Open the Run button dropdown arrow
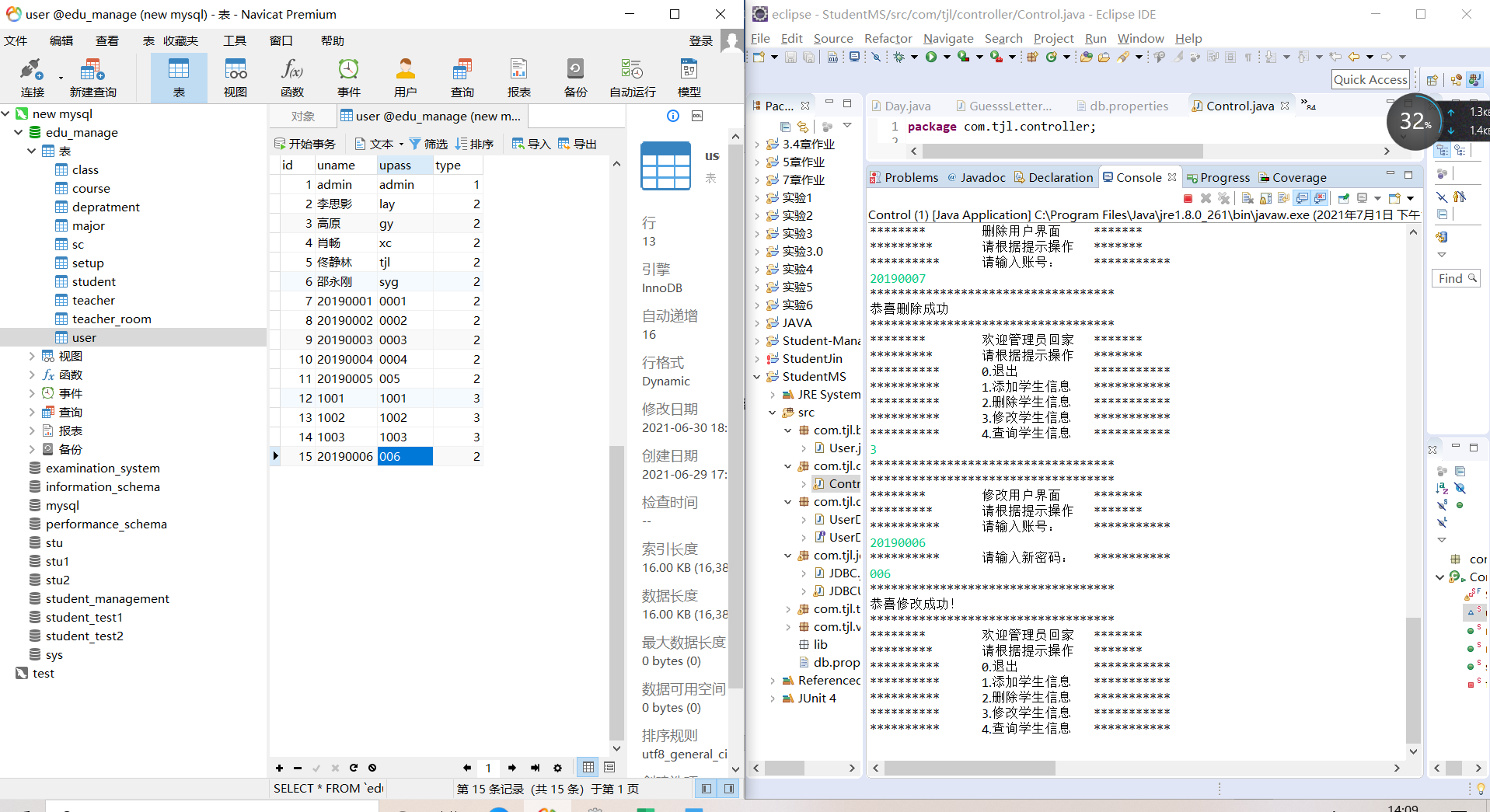Viewport: 1490px width, 812px height. [x=947, y=57]
